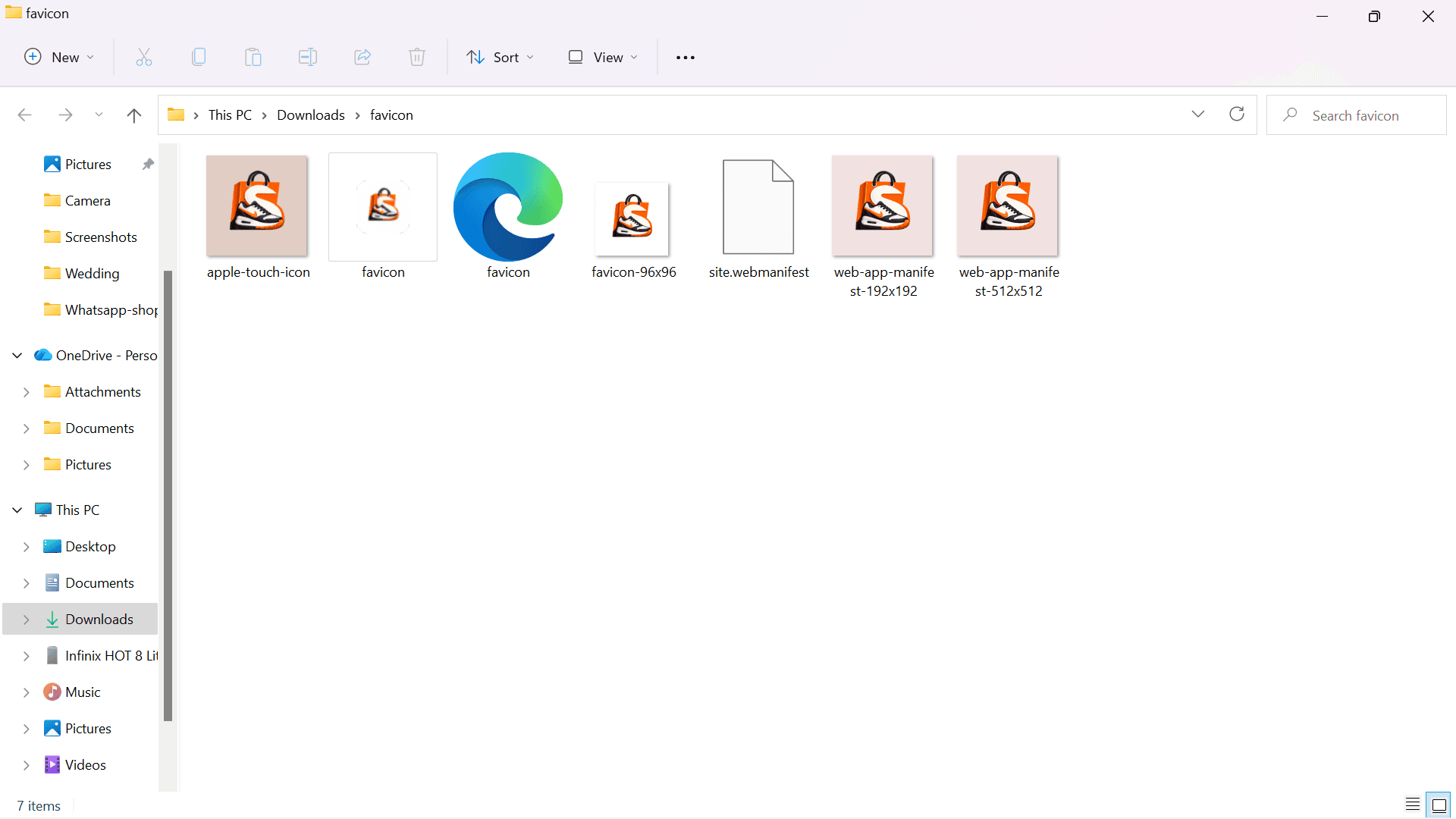Select the web-app-manifest-512x512 image
The image size is (1456, 819).
tap(1009, 227)
